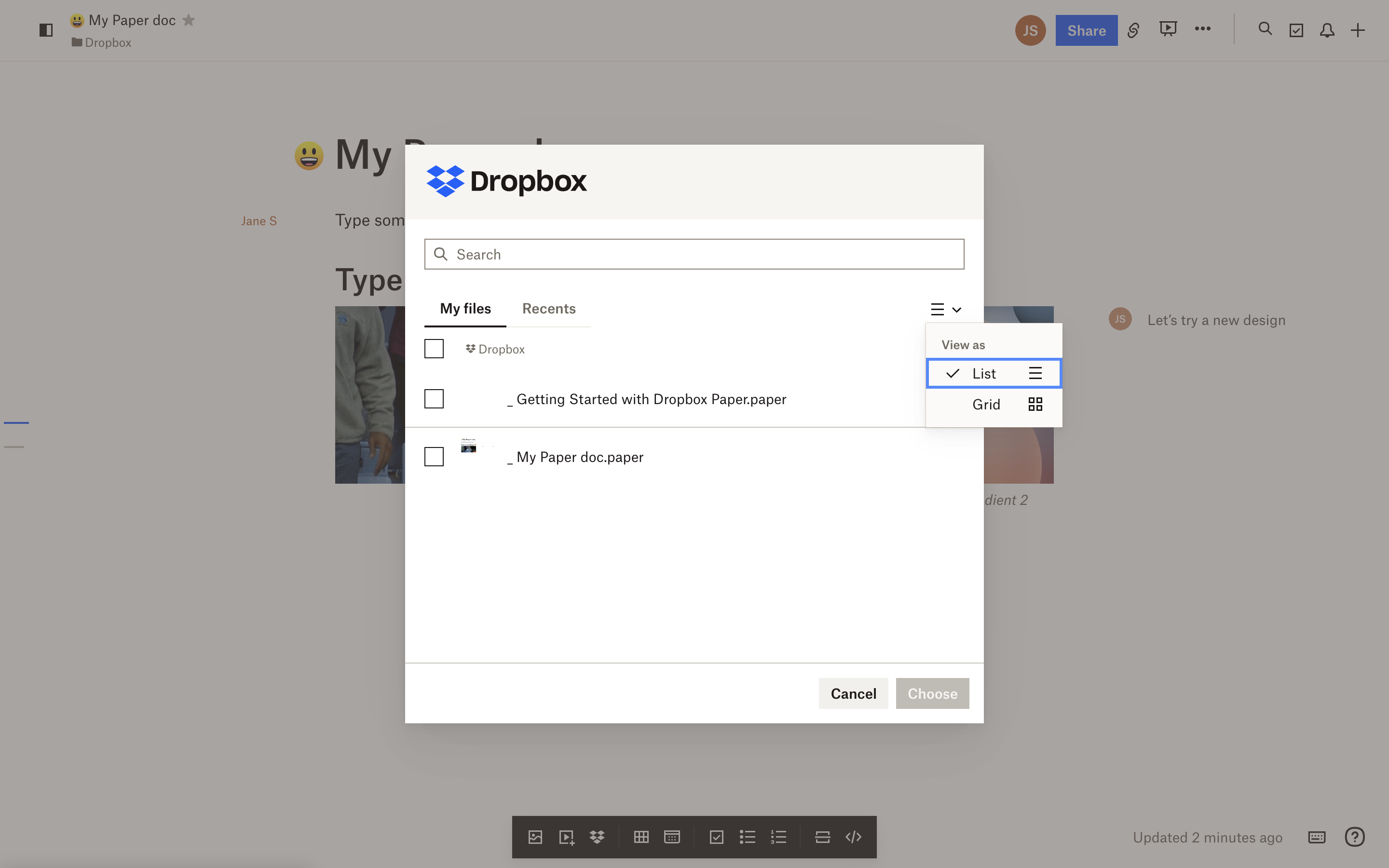Check the My Paper doc.paper checkbox
This screenshot has width=1389, height=868.
(x=434, y=456)
